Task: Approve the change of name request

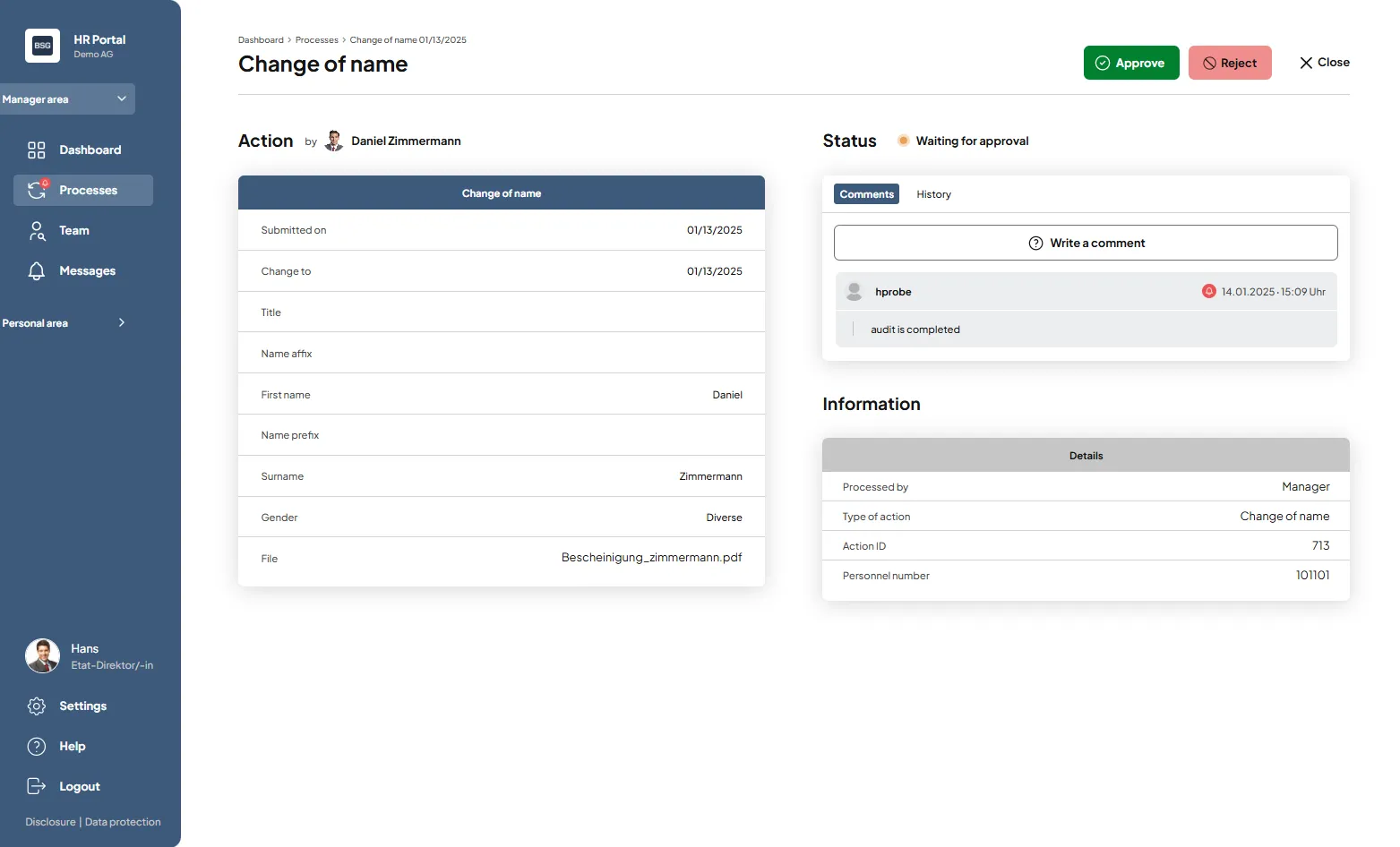Action: click(1130, 63)
